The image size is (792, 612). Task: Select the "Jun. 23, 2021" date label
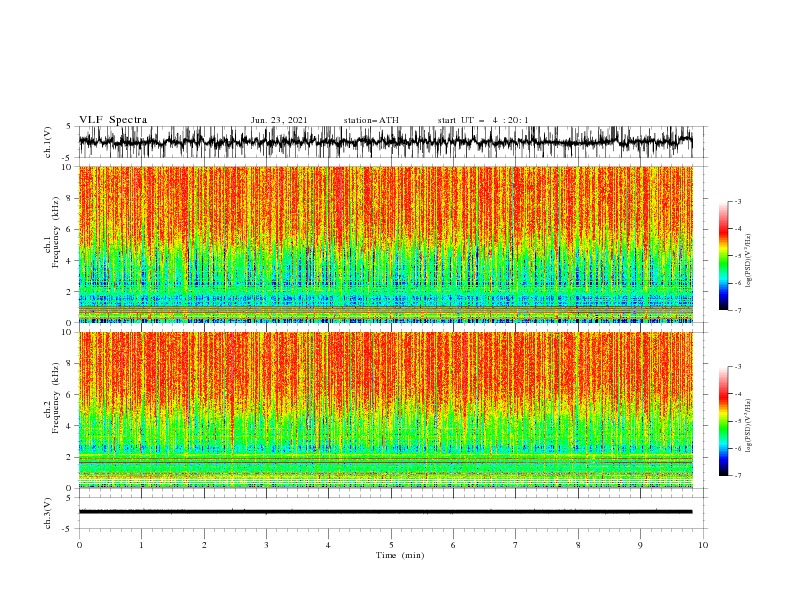point(279,120)
